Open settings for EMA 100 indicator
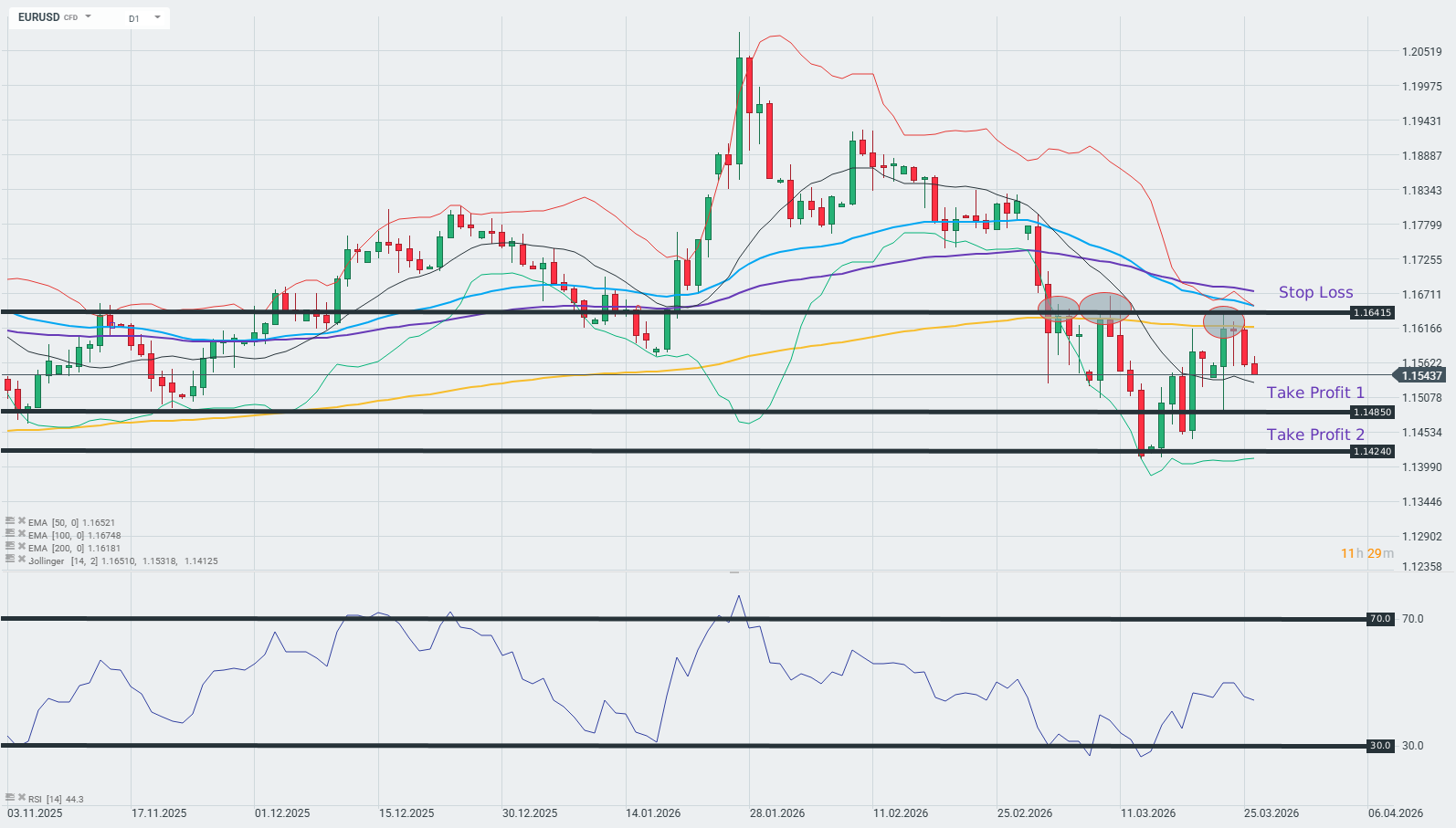The height and width of the screenshot is (828, 1456). point(10,534)
